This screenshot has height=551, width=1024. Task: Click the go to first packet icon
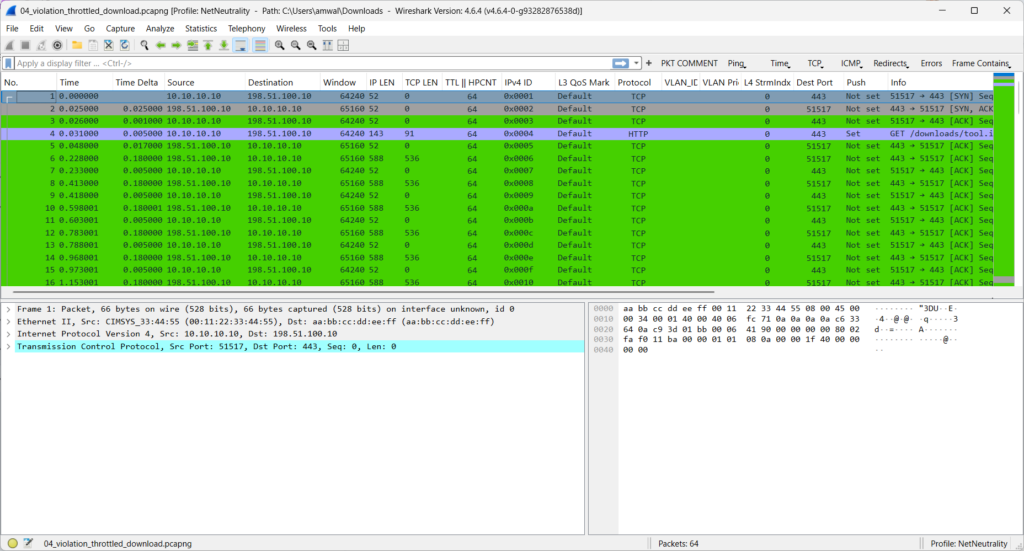tap(209, 45)
